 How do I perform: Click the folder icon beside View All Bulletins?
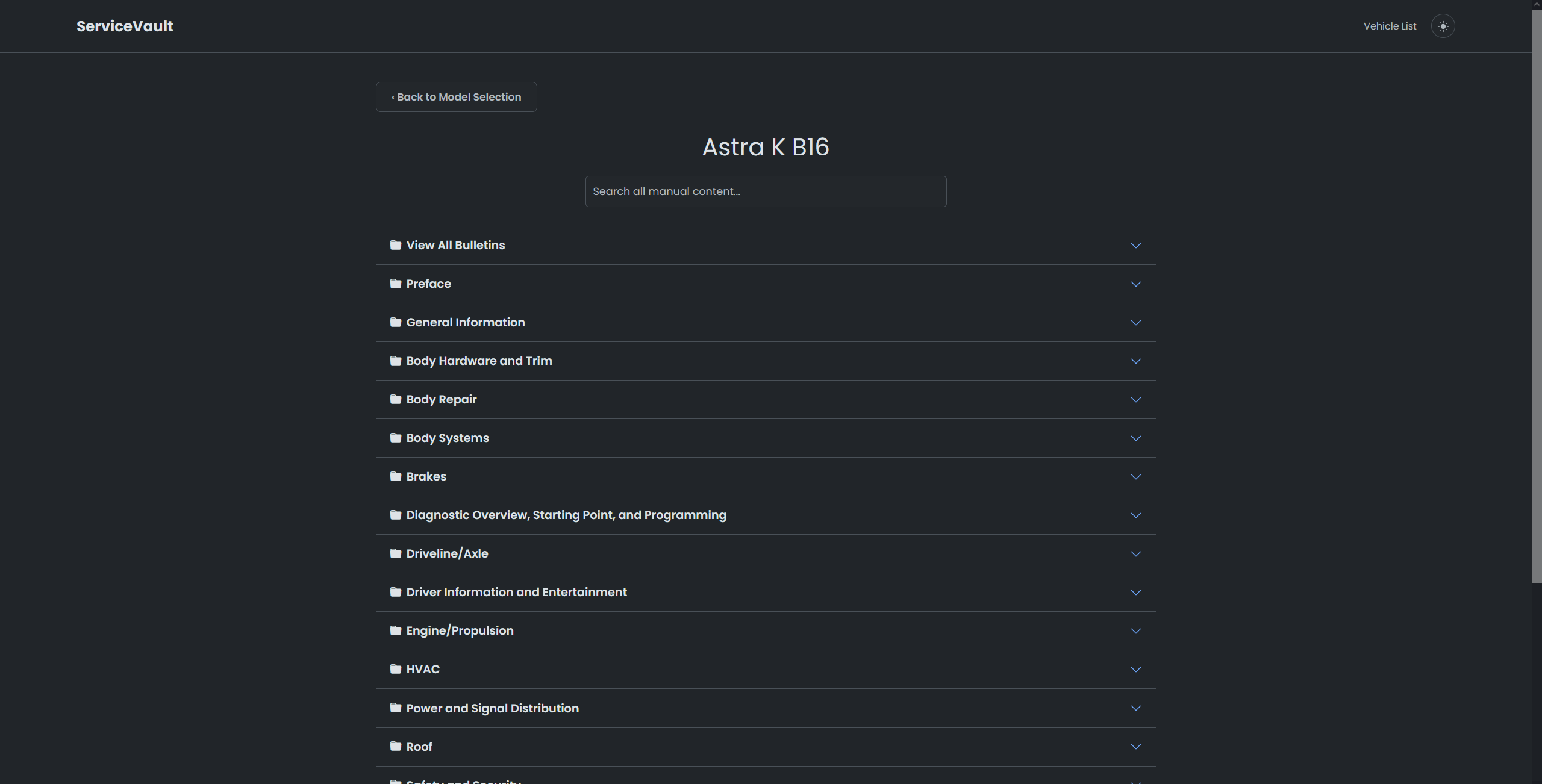click(396, 245)
